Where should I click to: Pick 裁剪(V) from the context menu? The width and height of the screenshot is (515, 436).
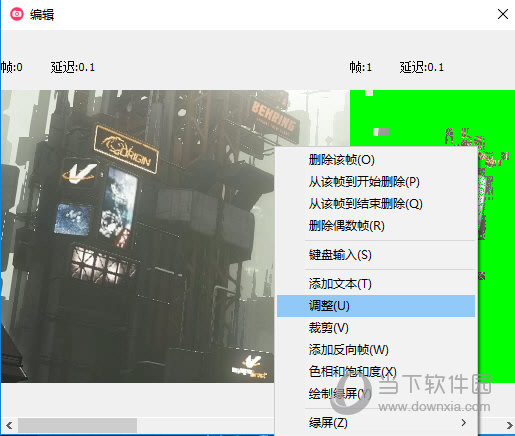[x=376, y=328]
